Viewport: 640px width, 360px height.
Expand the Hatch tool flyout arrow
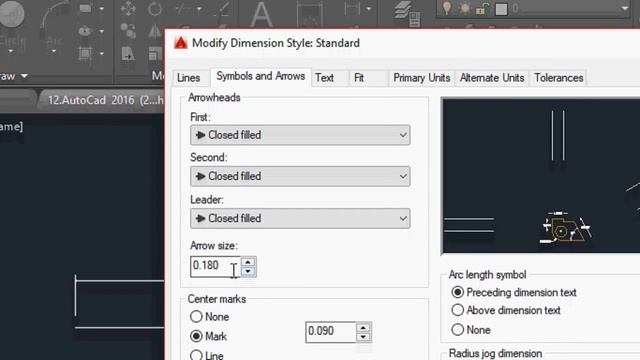point(102,53)
